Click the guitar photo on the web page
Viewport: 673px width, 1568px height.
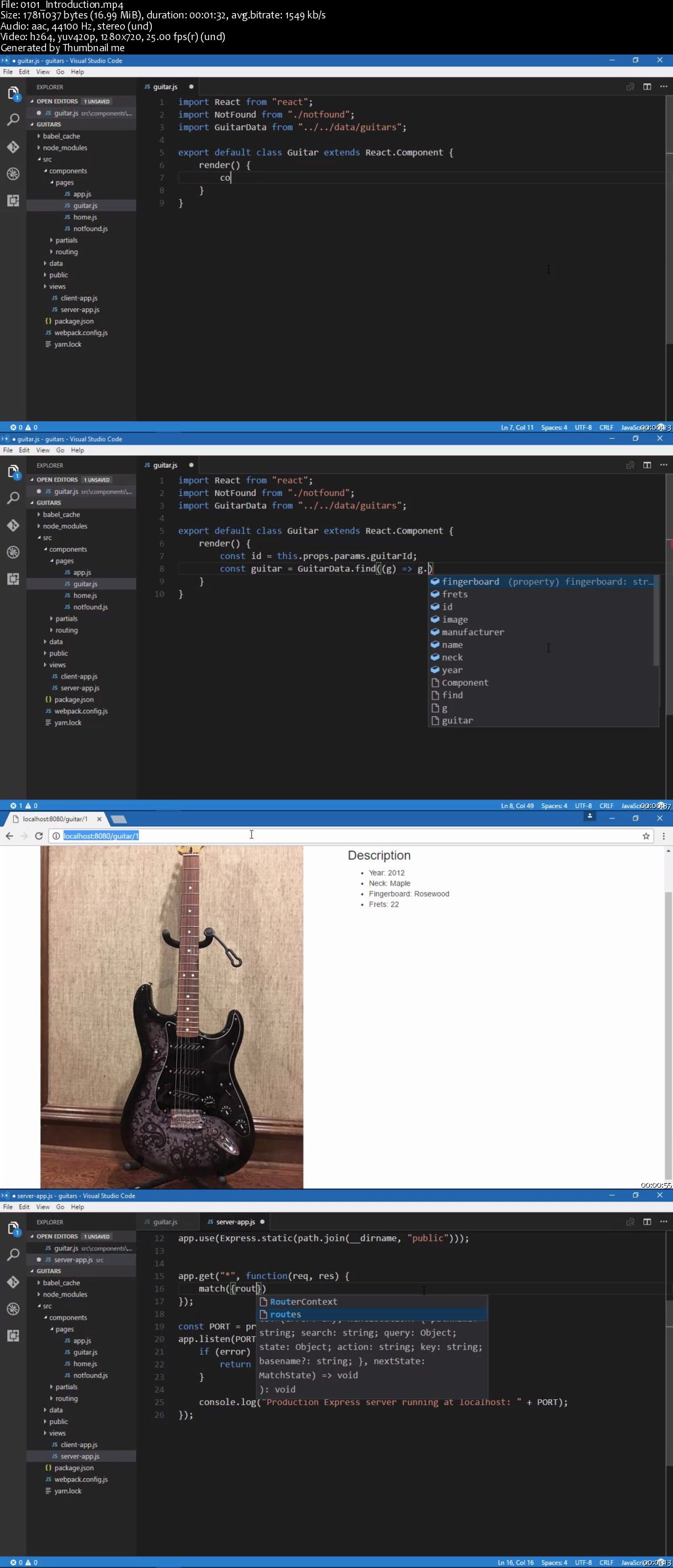click(x=172, y=1017)
